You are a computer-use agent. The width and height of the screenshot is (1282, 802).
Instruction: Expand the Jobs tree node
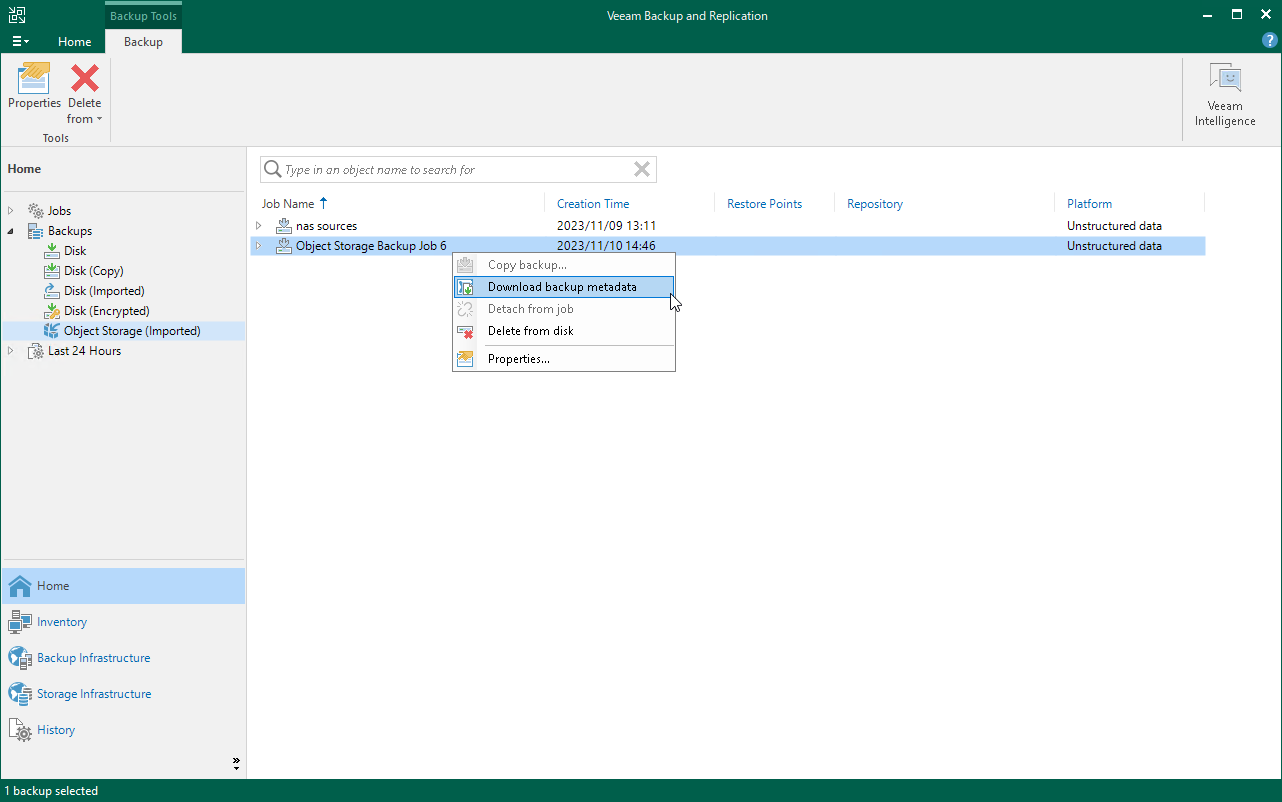tap(10, 210)
